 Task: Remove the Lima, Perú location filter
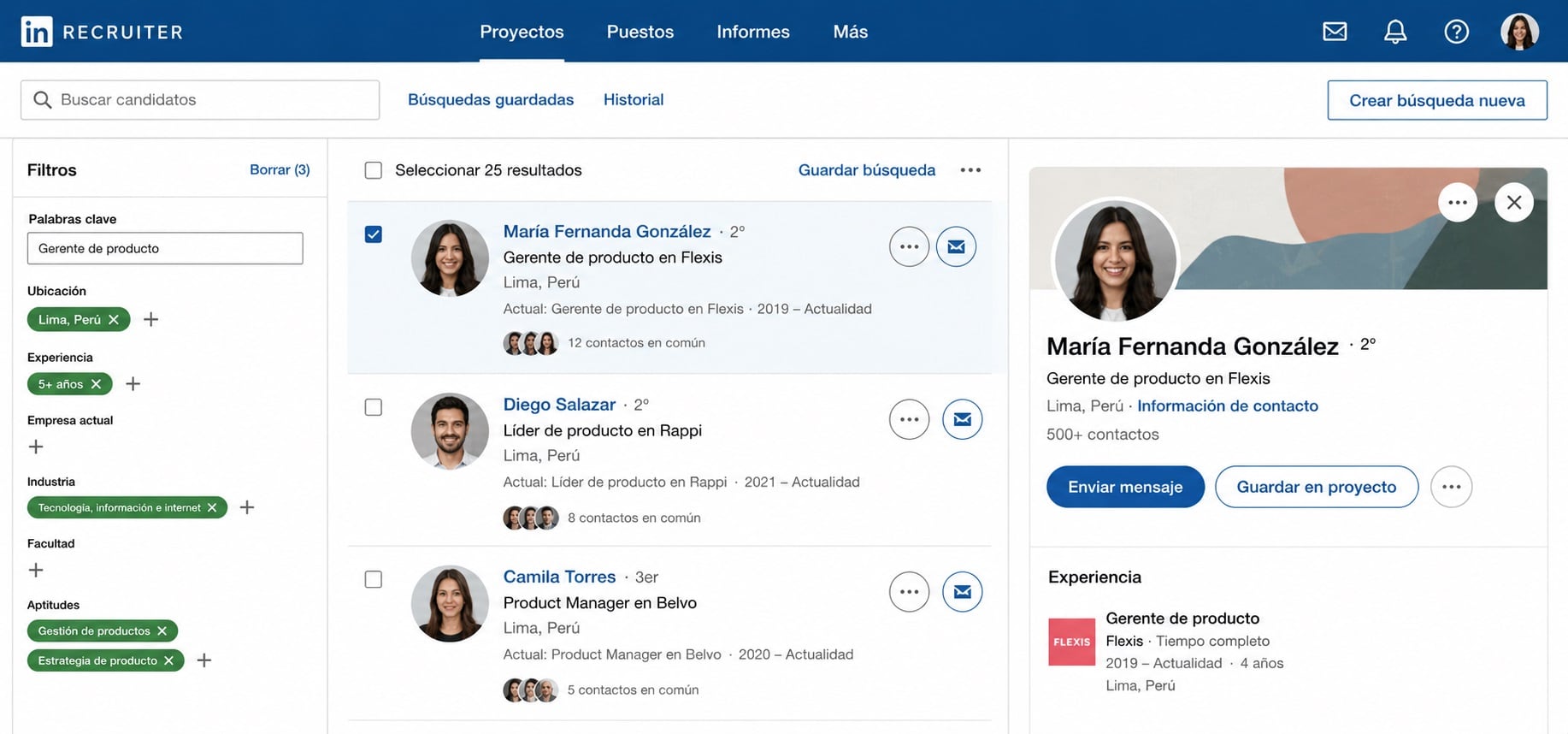[x=114, y=319]
